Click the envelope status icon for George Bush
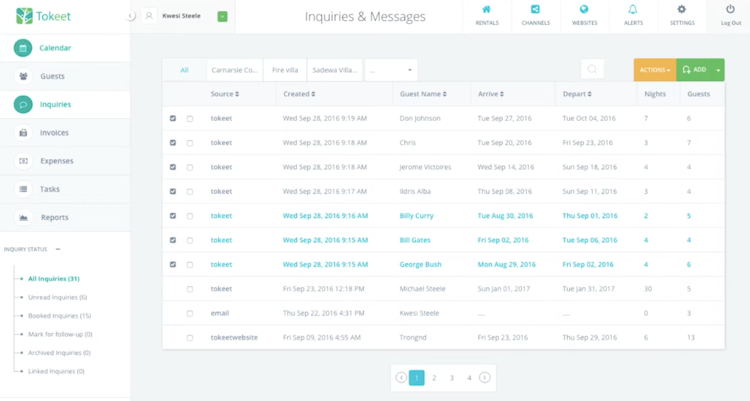Image resolution: width=750 pixels, height=401 pixels. tap(173, 264)
